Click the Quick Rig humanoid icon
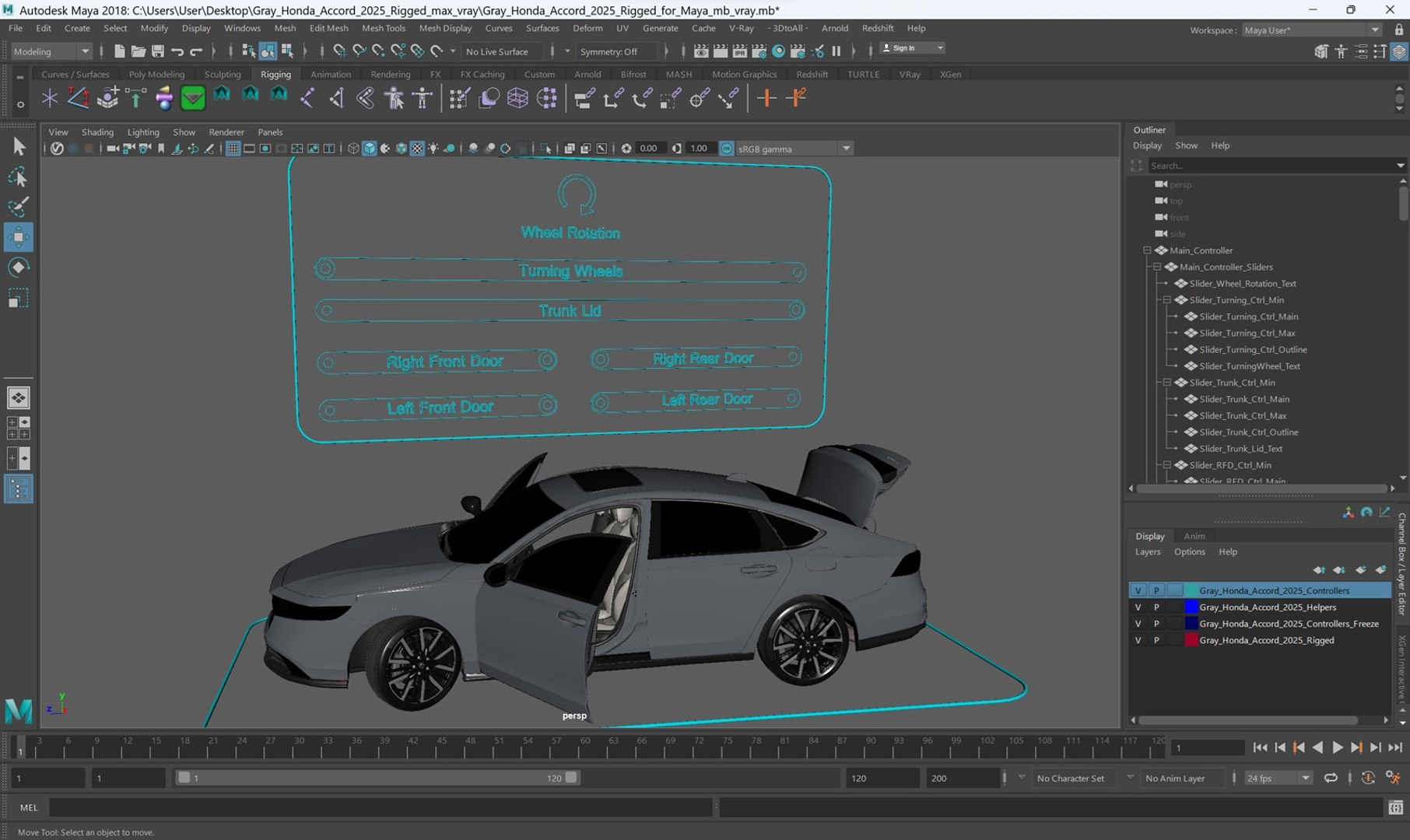1410x840 pixels. tap(395, 98)
